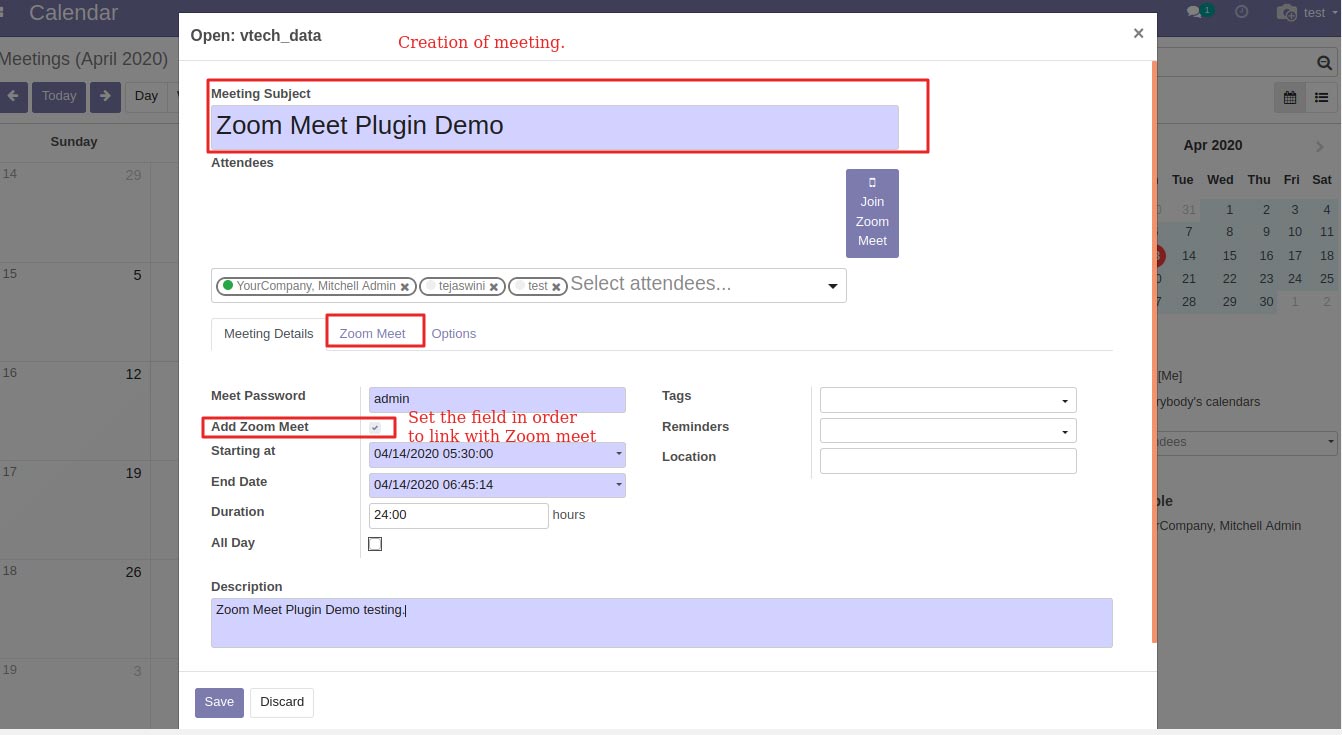This screenshot has height=735, width=1342.
Task: Remove test attendee tag
Action: (x=557, y=286)
